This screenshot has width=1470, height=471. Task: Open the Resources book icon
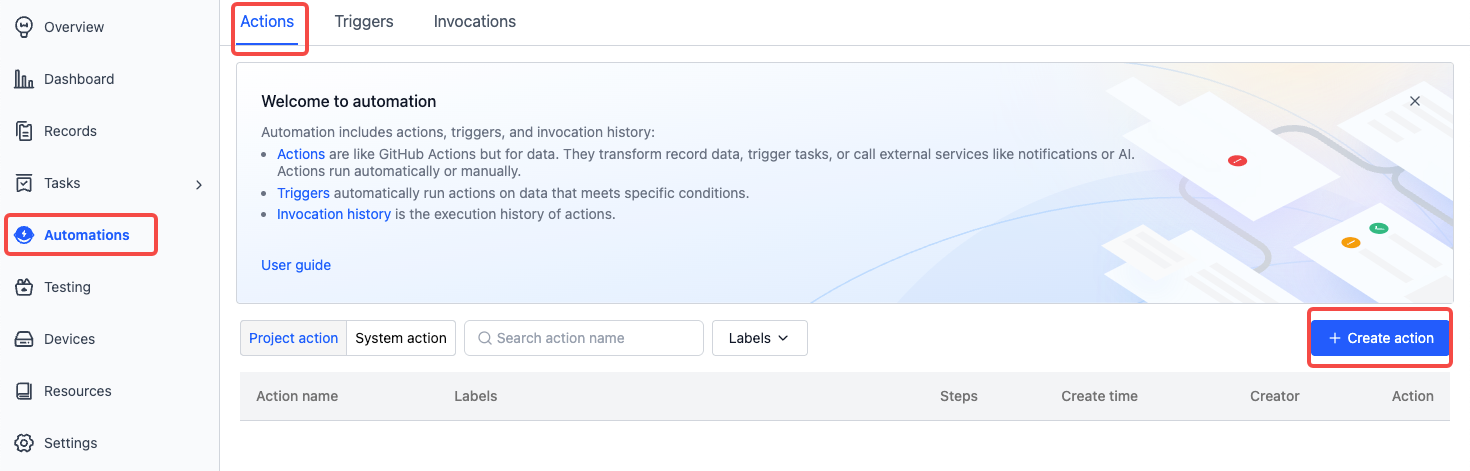25,391
